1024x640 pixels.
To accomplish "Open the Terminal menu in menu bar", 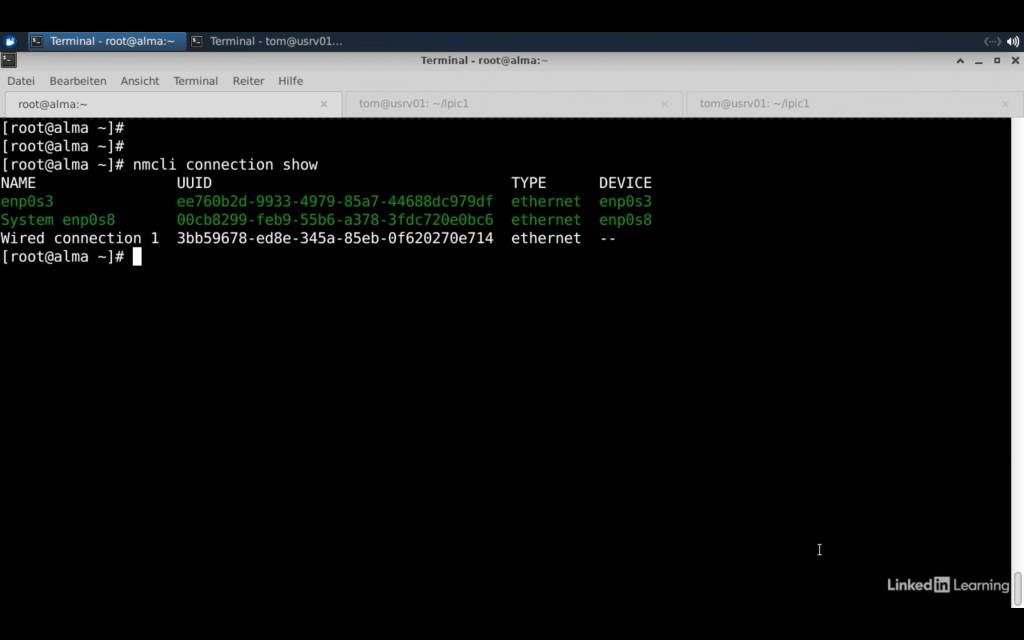I will 195,81.
